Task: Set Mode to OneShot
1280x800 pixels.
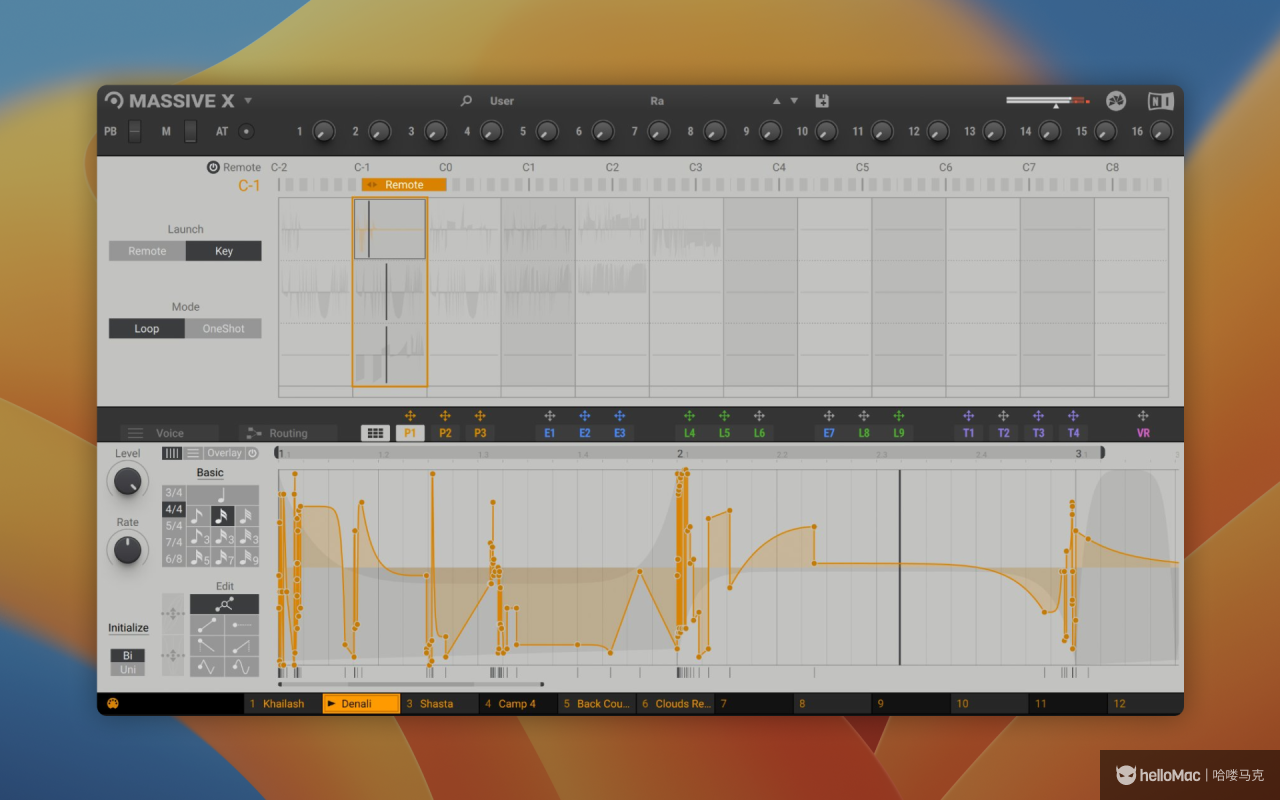Action: (x=224, y=328)
